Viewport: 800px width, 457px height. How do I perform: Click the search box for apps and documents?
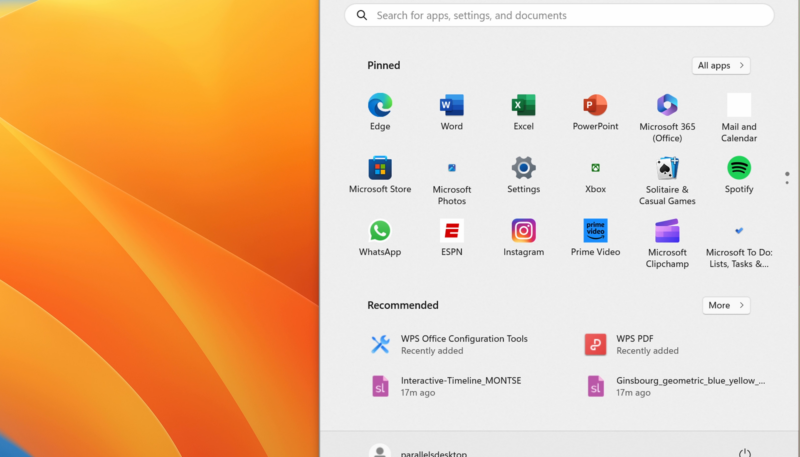point(560,15)
